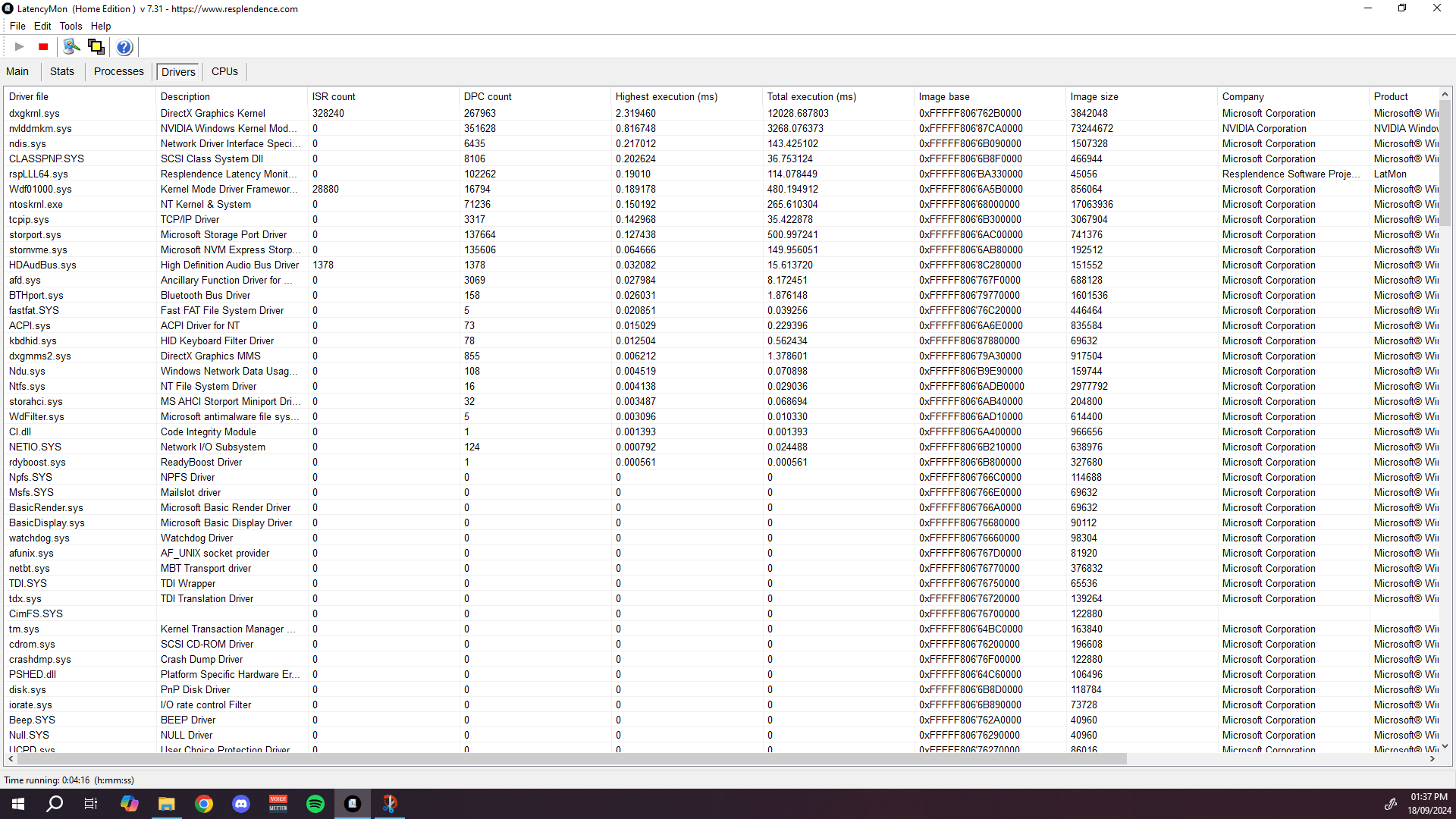
Task: Open the Options monitor-with-pencil toolbar icon
Action: pos(71,47)
